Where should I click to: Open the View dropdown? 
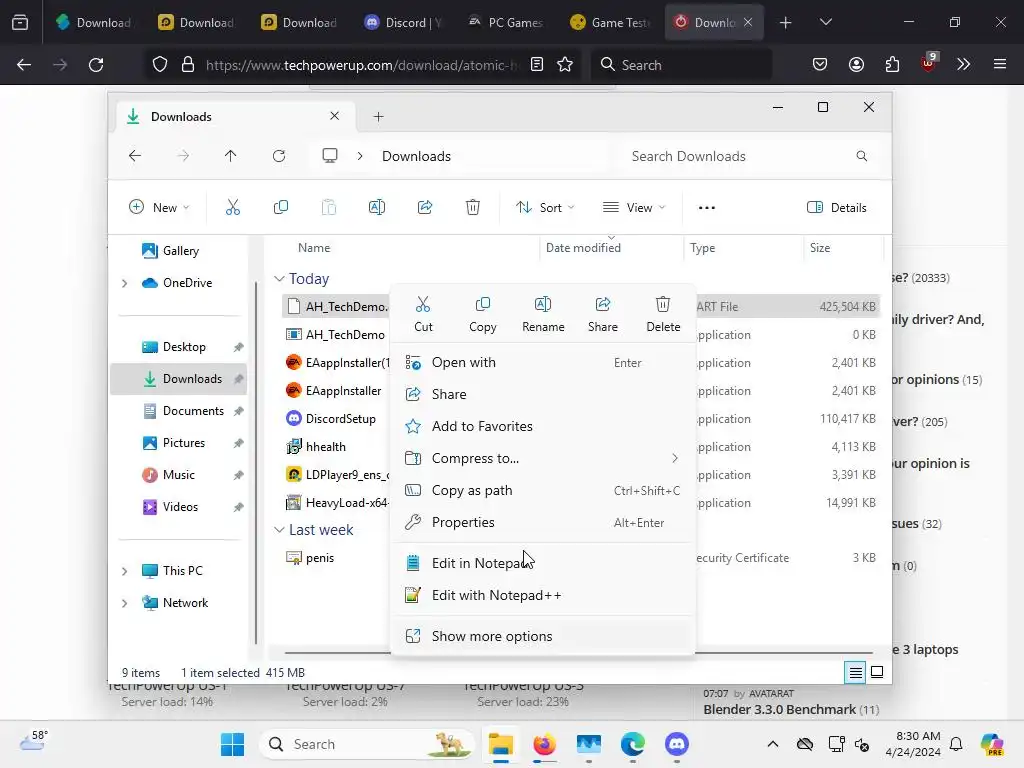coord(634,208)
